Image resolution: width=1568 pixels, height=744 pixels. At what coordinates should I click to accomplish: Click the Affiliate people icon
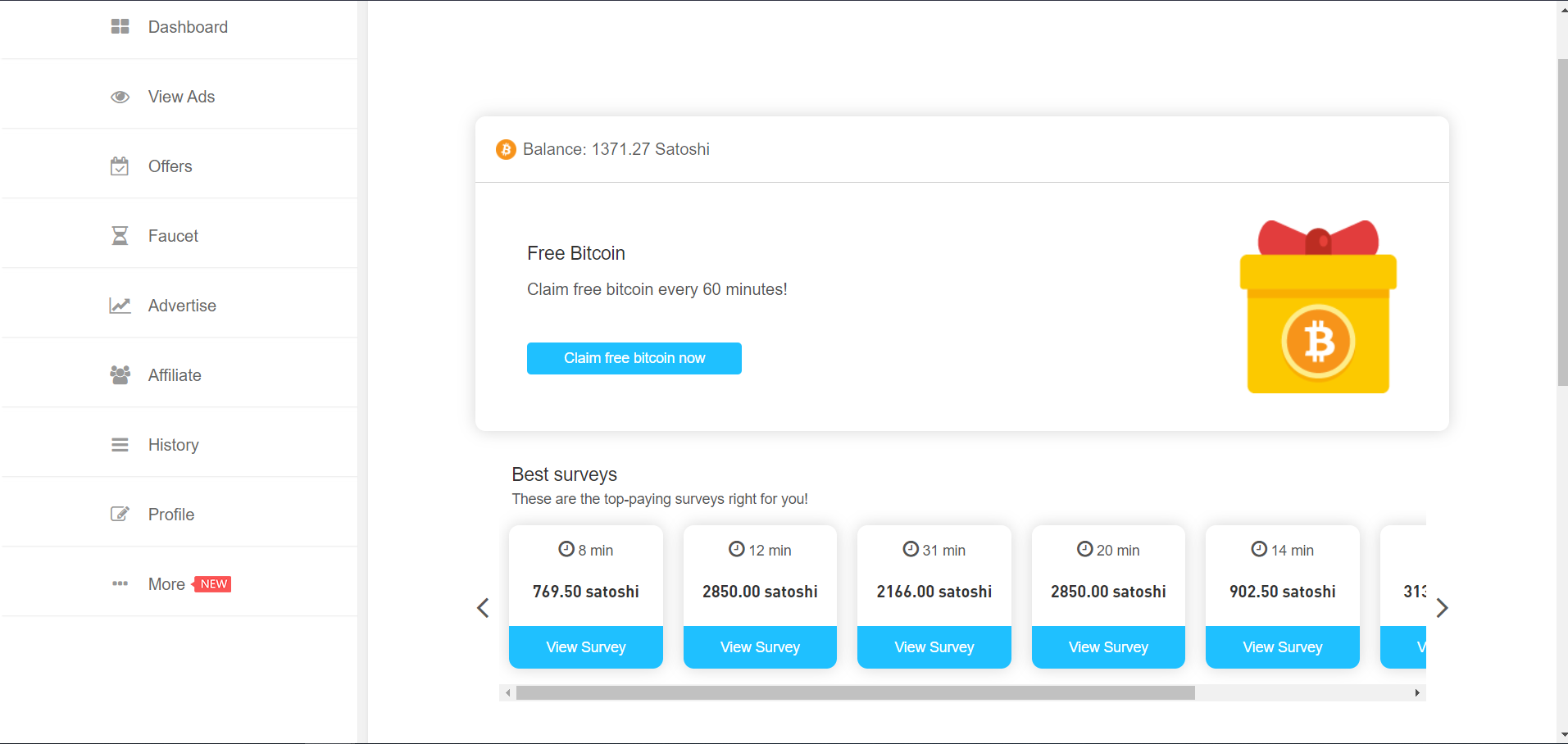120,375
